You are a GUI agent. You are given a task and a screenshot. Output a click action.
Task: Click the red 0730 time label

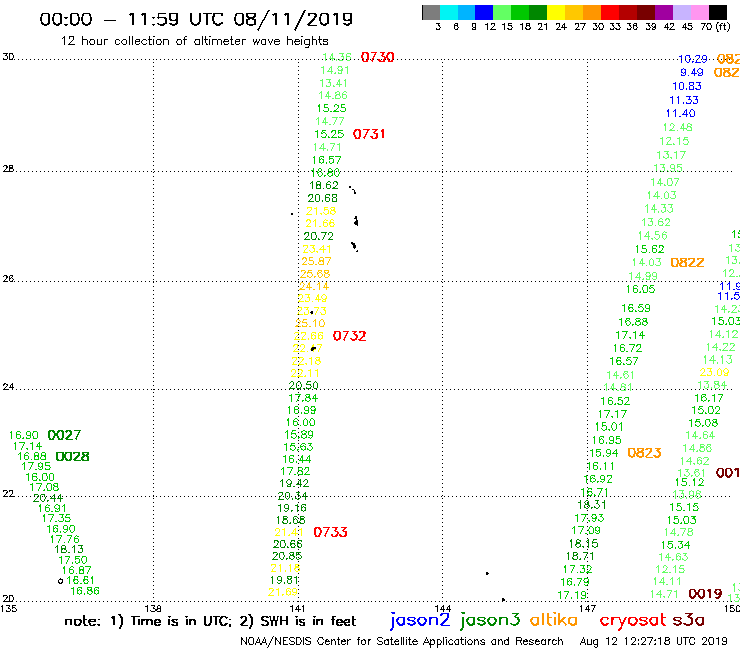[378, 57]
